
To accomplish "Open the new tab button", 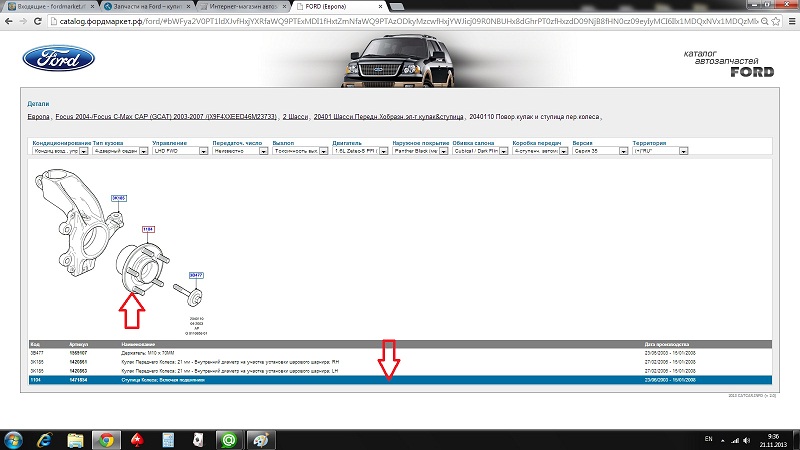I will [396, 7].
